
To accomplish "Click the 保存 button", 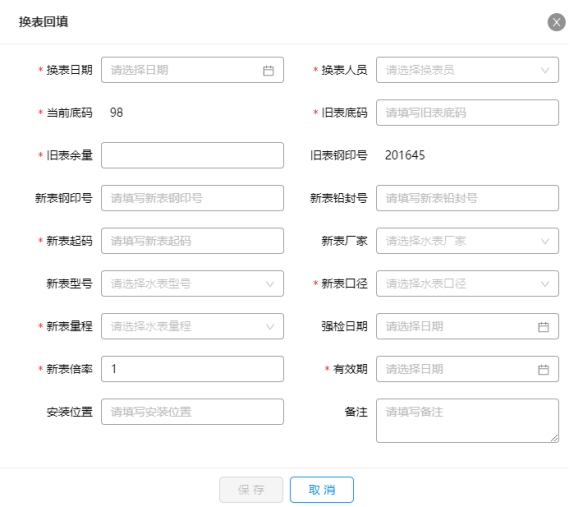I will tap(251, 490).
